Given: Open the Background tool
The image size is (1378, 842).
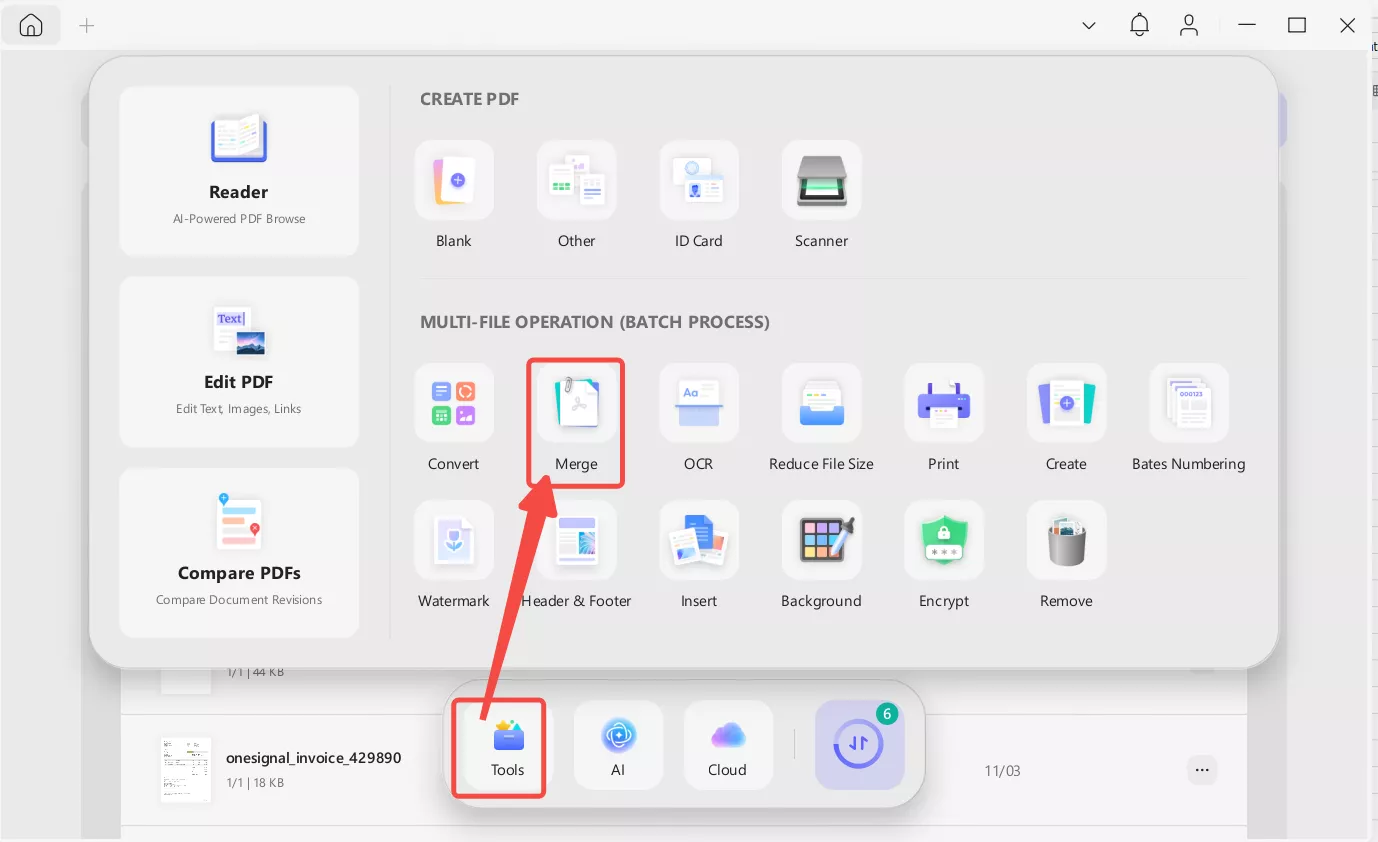Looking at the screenshot, I should click(821, 541).
